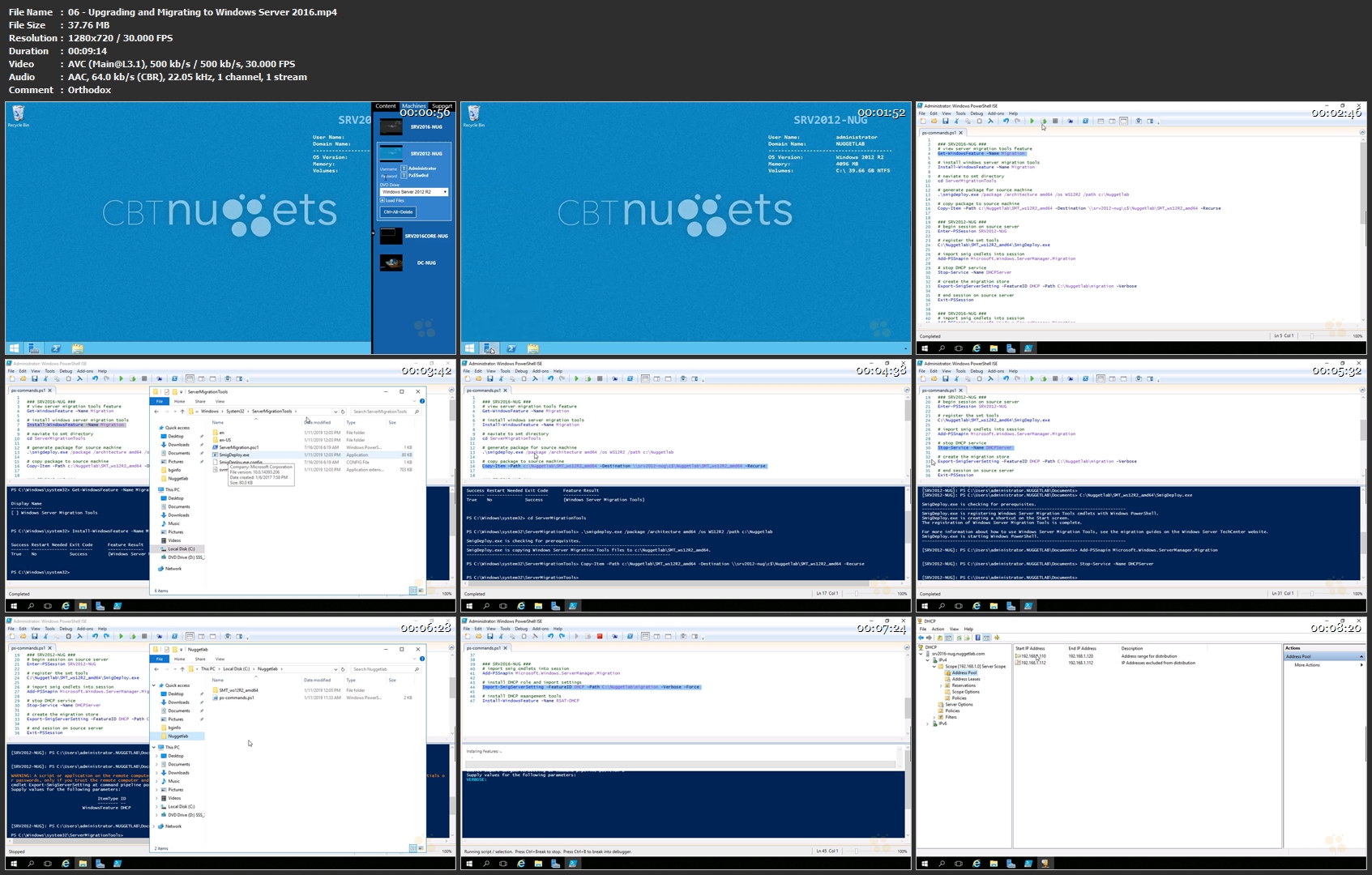This screenshot has height=875, width=1372.
Task: Click Open folder icon in 00:03:42 ISE toolbar
Action: point(24,378)
